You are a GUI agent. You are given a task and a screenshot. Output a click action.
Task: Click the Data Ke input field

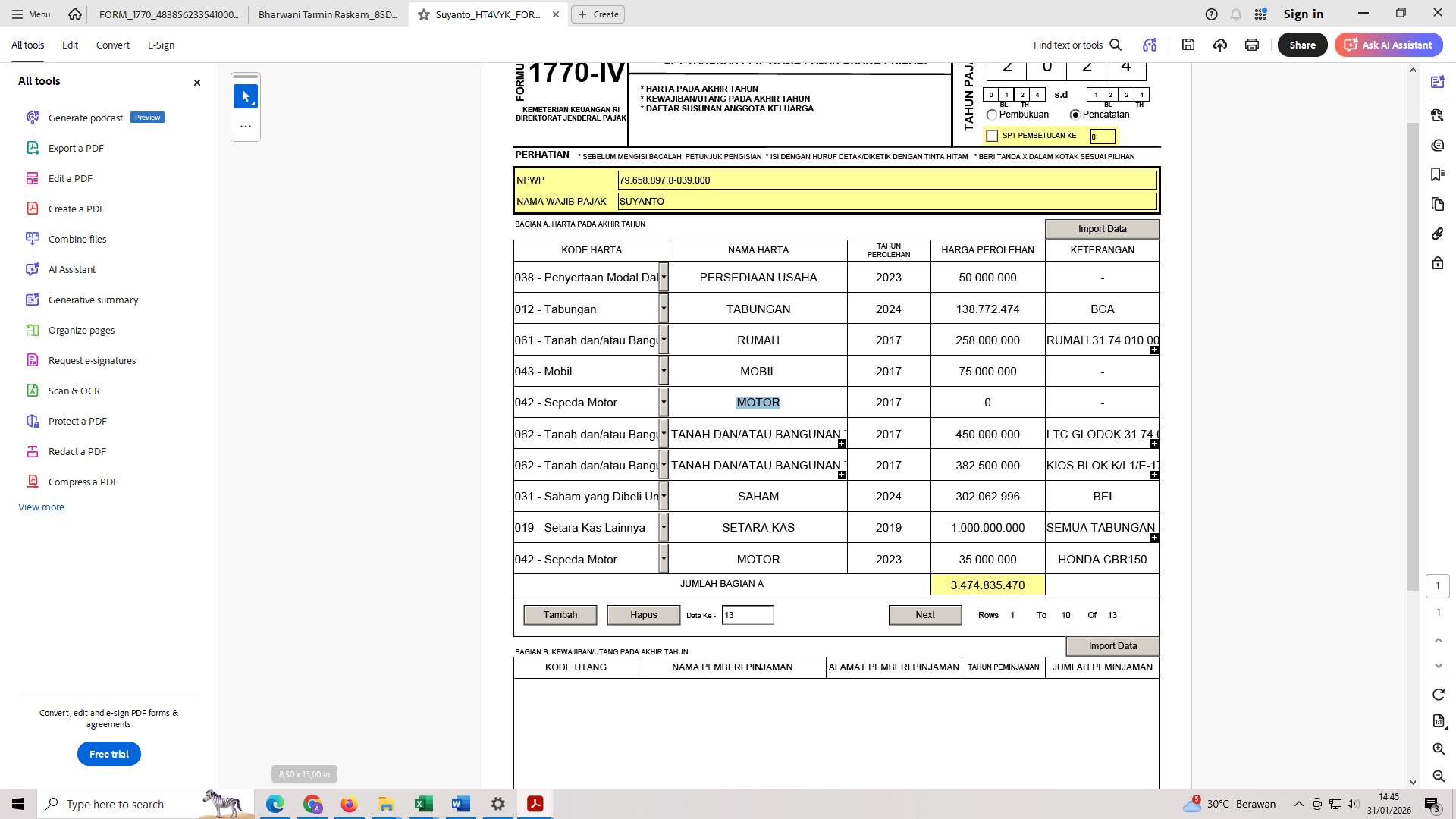point(748,614)
